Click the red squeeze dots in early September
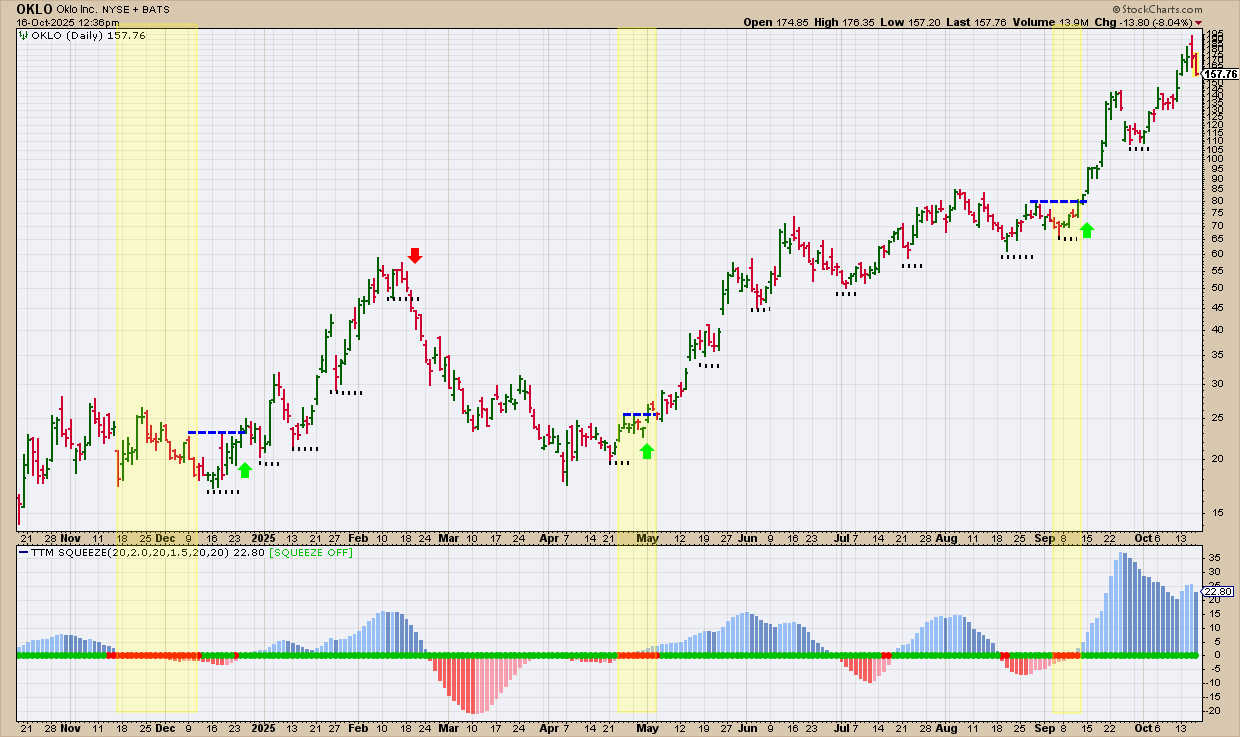 click(x=1040, y=655)
